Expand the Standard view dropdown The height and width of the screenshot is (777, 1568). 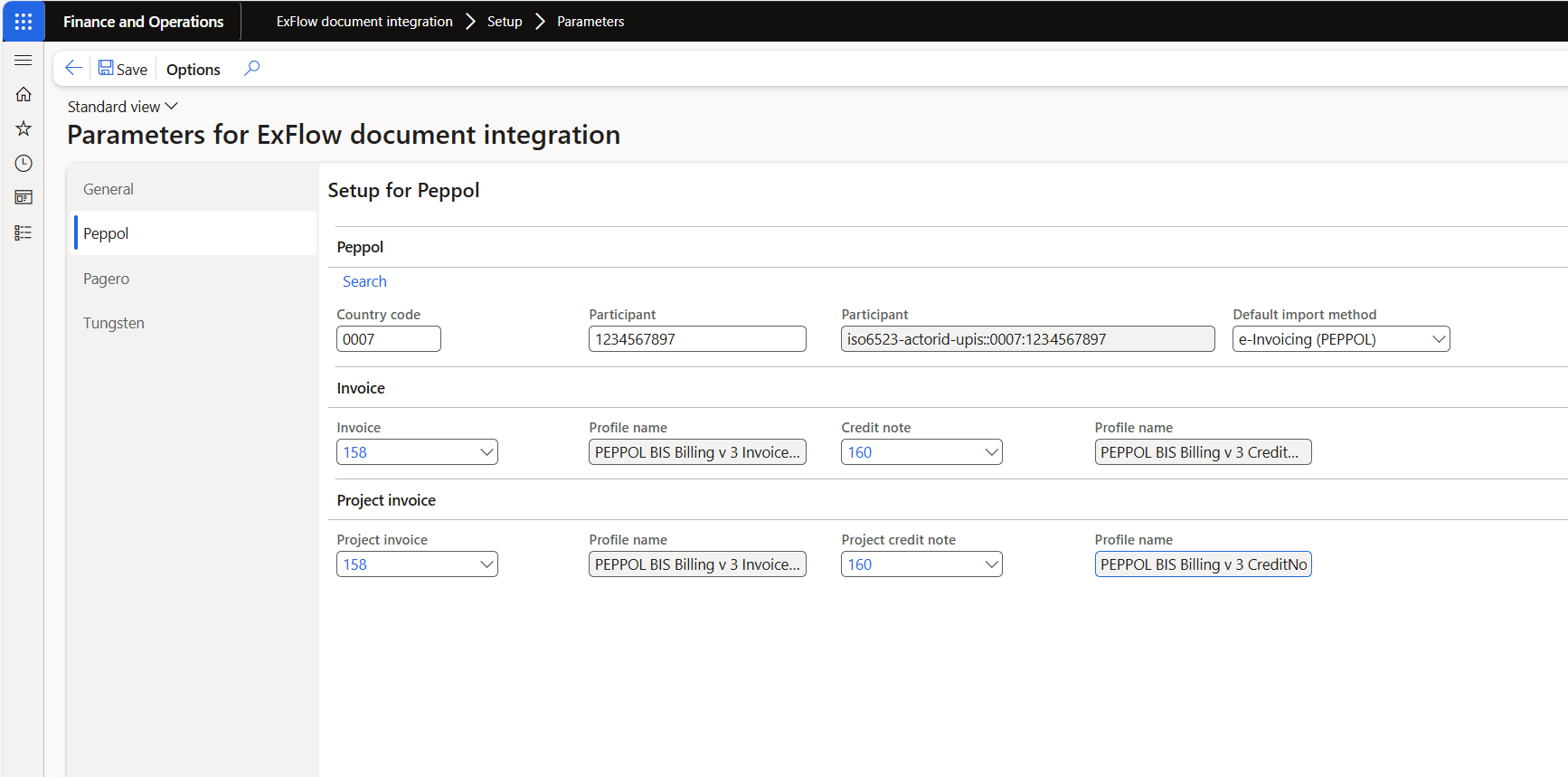[x=123, y=107]
